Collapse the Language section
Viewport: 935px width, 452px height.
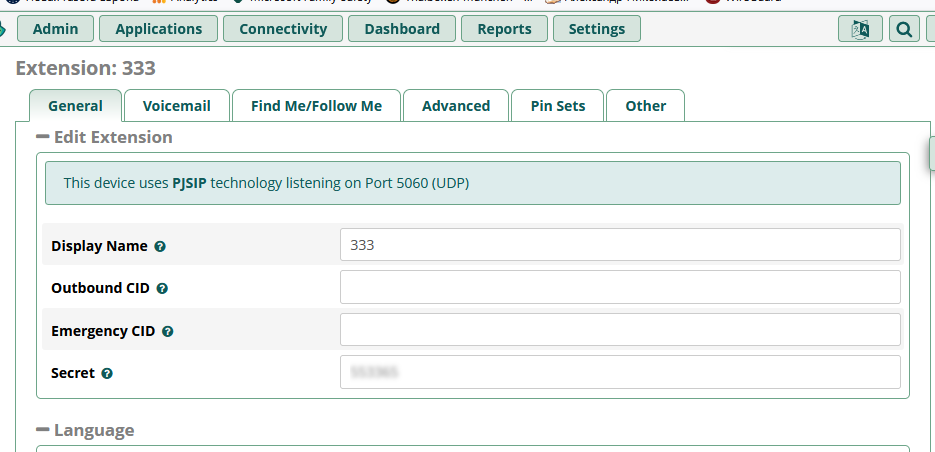pyautogui.click(x=43, y=430)
